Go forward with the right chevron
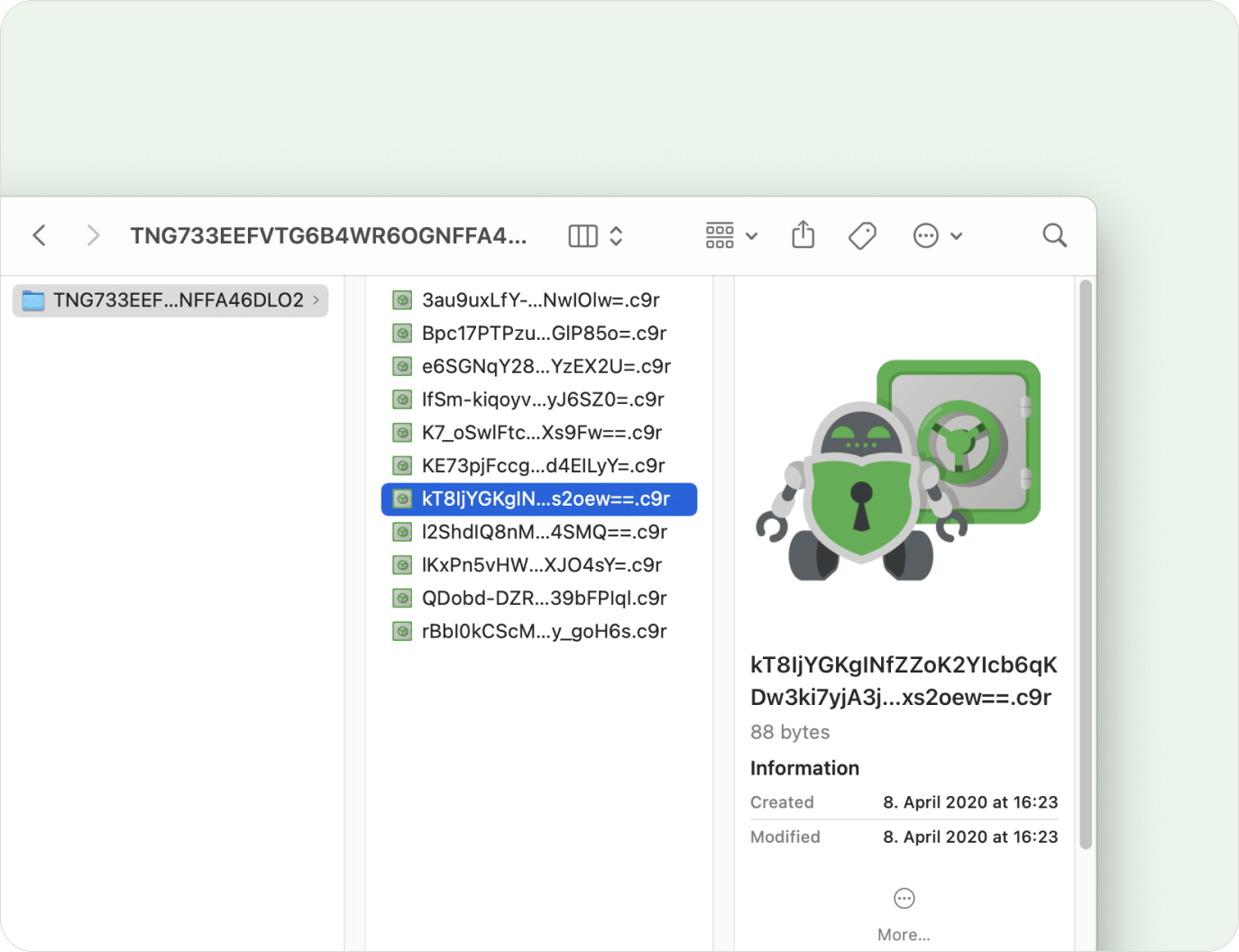1239x952 pixels. [x=93, y=236]
